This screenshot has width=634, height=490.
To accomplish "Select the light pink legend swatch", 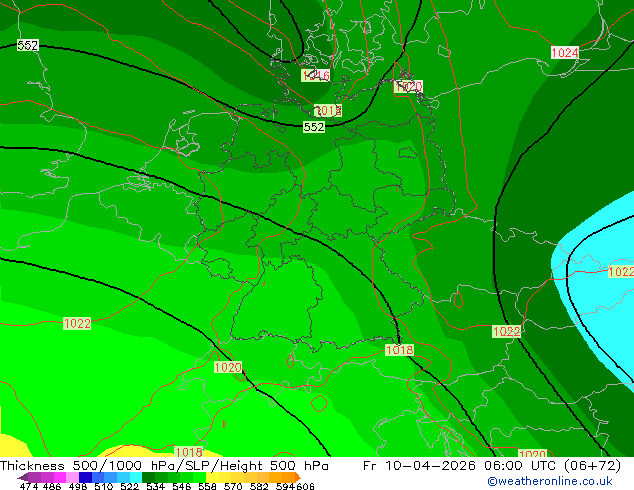I will click(x=72, y=477).
